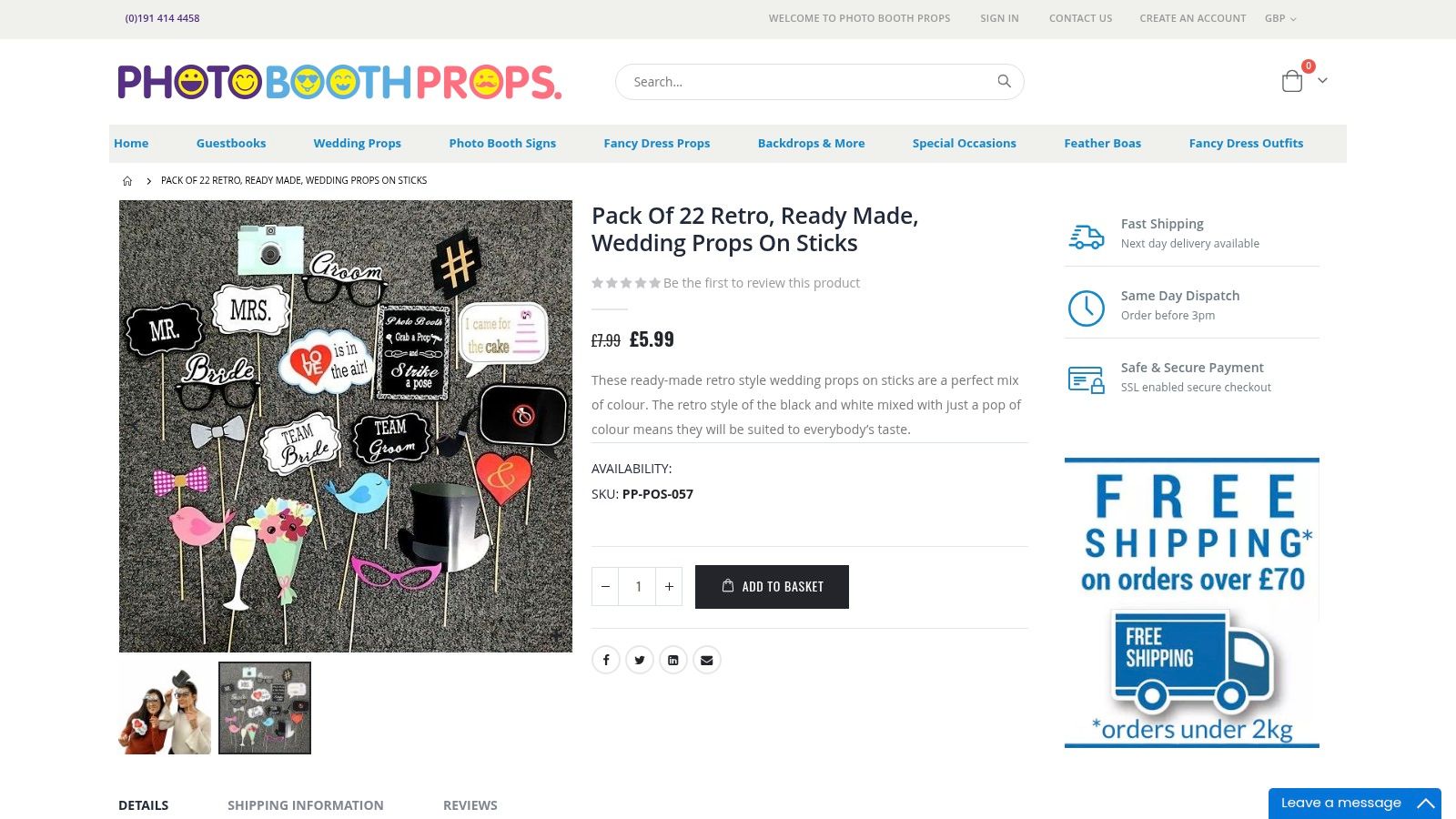Click the Add to Basket button
Image resolution: width=1456 pixels, height=819 pixels.
tap(772, 587)
